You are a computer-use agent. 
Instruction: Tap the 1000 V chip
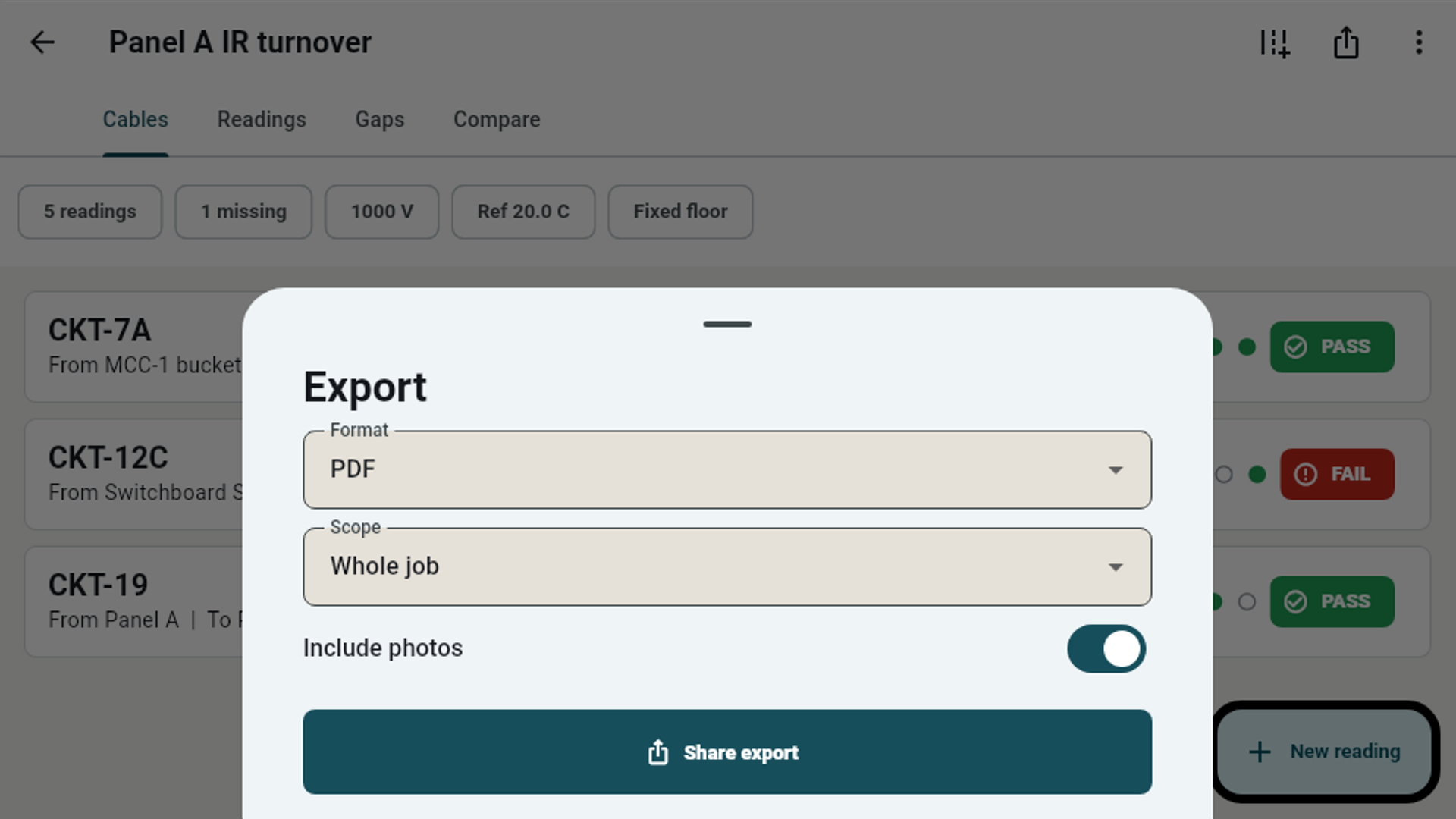point(382,212)
